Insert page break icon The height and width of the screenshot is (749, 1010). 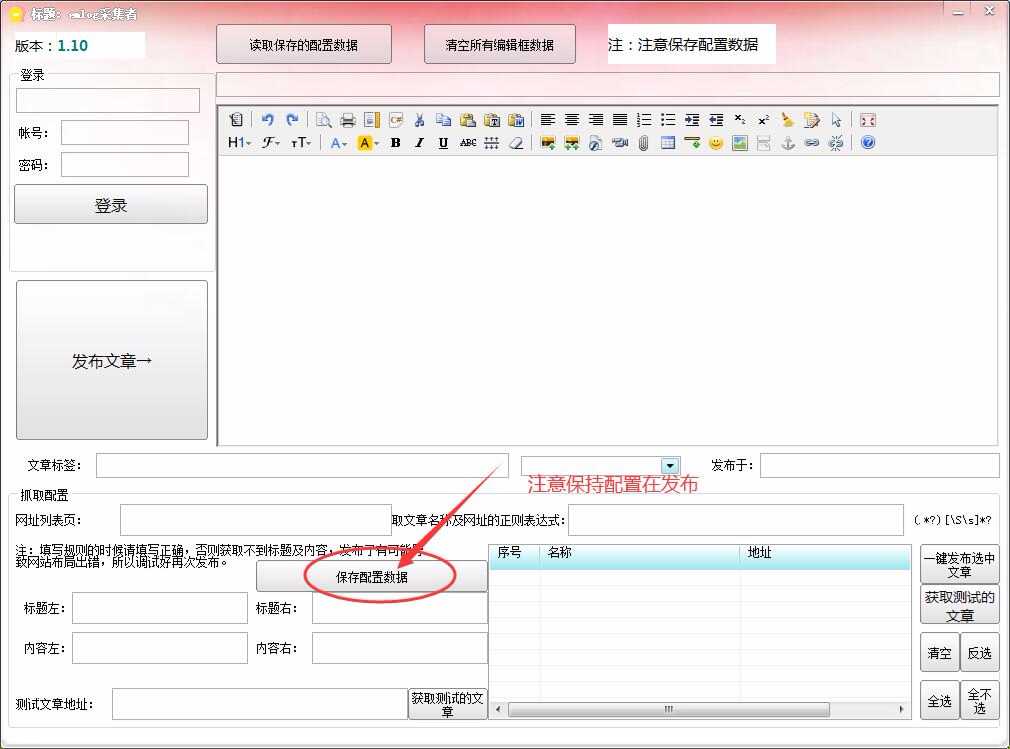(x=763, y=142)
